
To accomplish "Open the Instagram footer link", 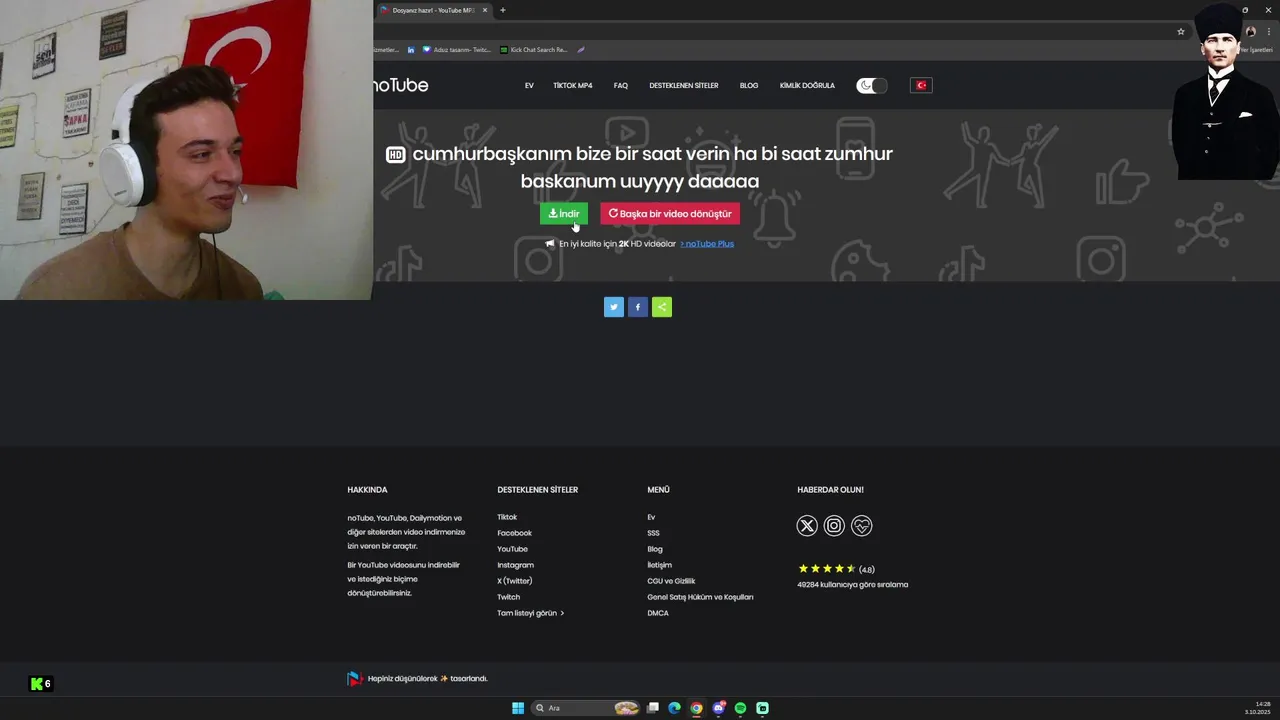I will pos(516,565).
